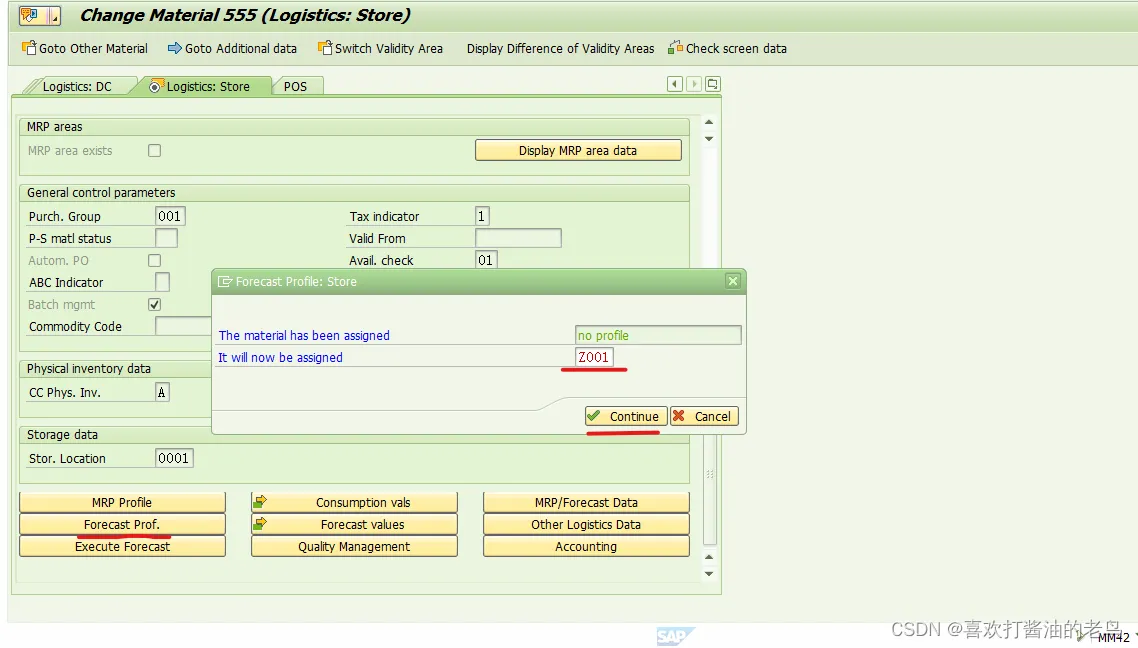This screenshot has width=1138, height=648.
Task: Click the tab strip scroll right arrow
Action: point(694,84)
